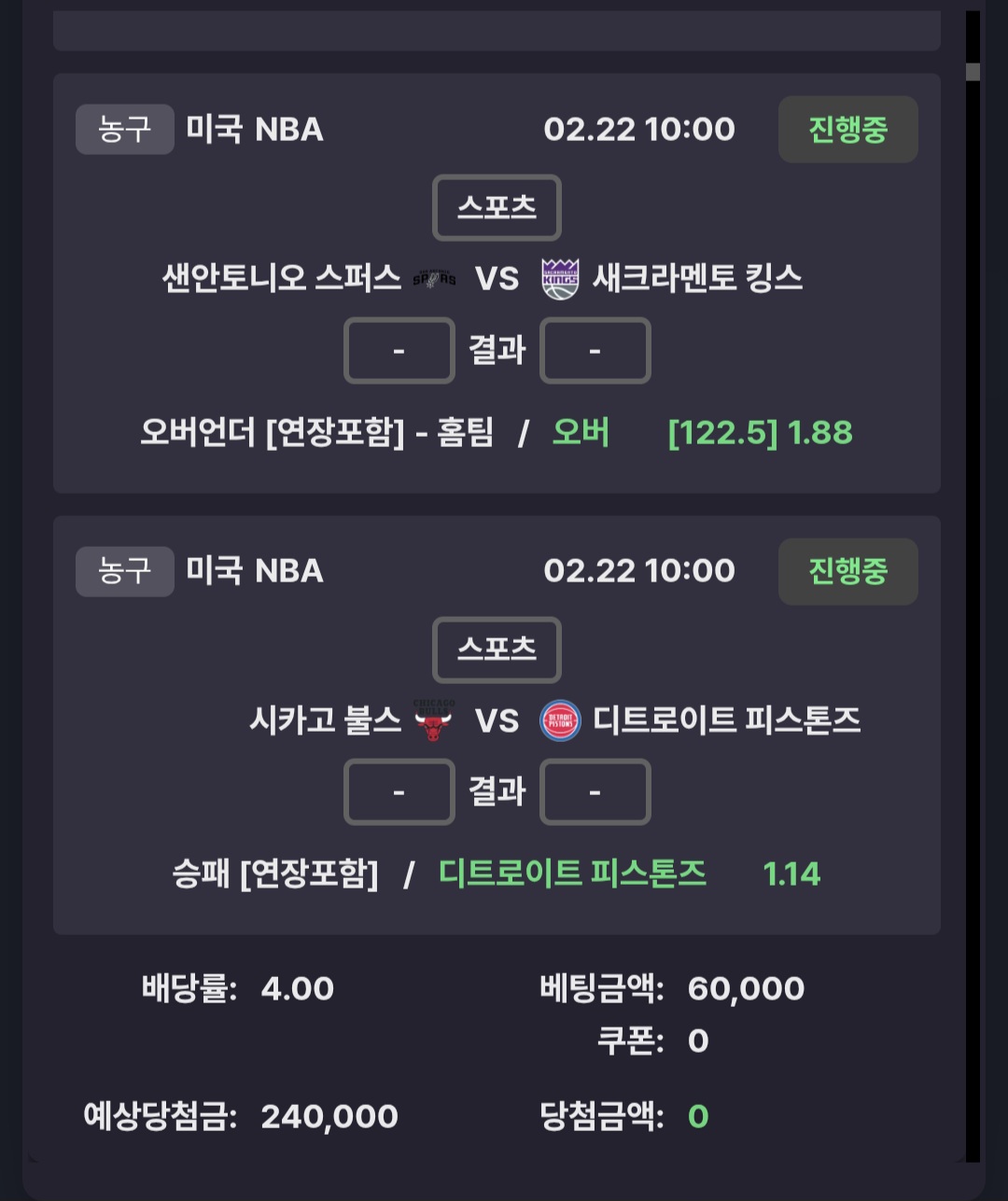Image resolution: width=1008 pixels, height=1201 pixels.
Task: Click the San Antonio Spurs team logo
Action: coord(435,278)
